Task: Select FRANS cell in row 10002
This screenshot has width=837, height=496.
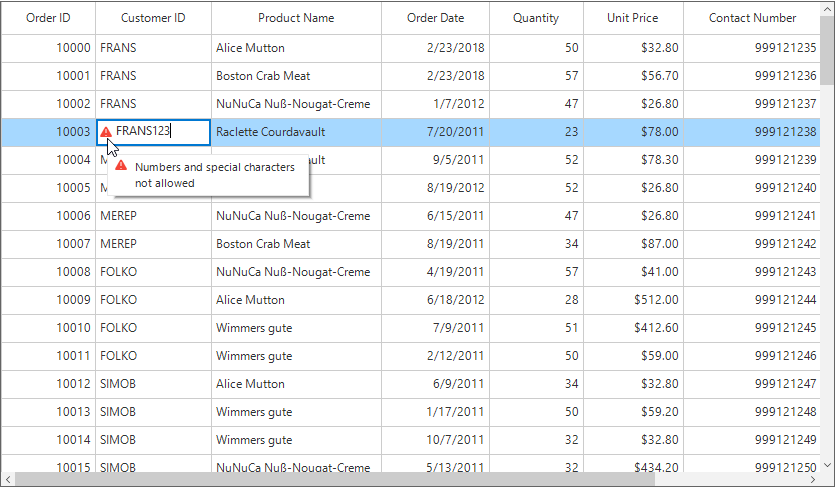Action: 153,104
